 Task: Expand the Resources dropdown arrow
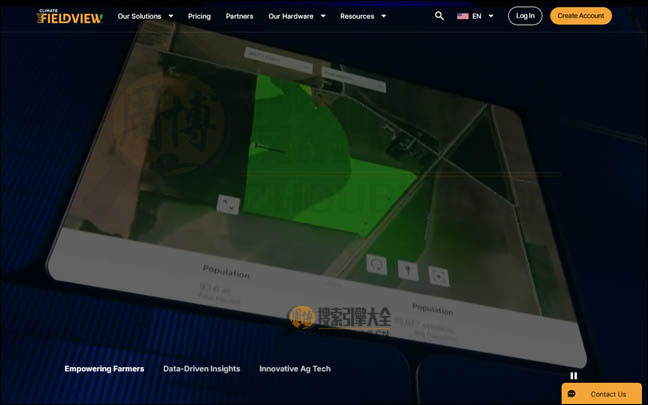(x=384, y=16)
